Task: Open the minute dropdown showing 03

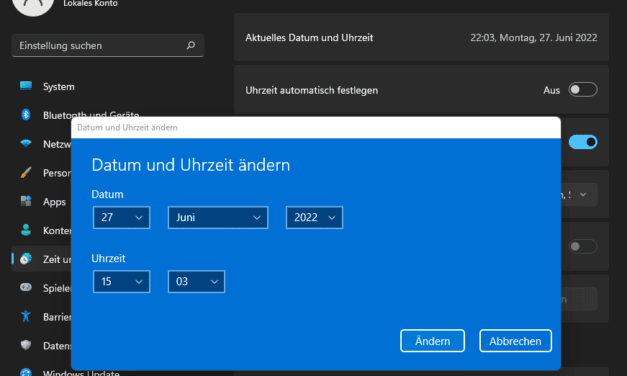Action: tap(196, 282)
